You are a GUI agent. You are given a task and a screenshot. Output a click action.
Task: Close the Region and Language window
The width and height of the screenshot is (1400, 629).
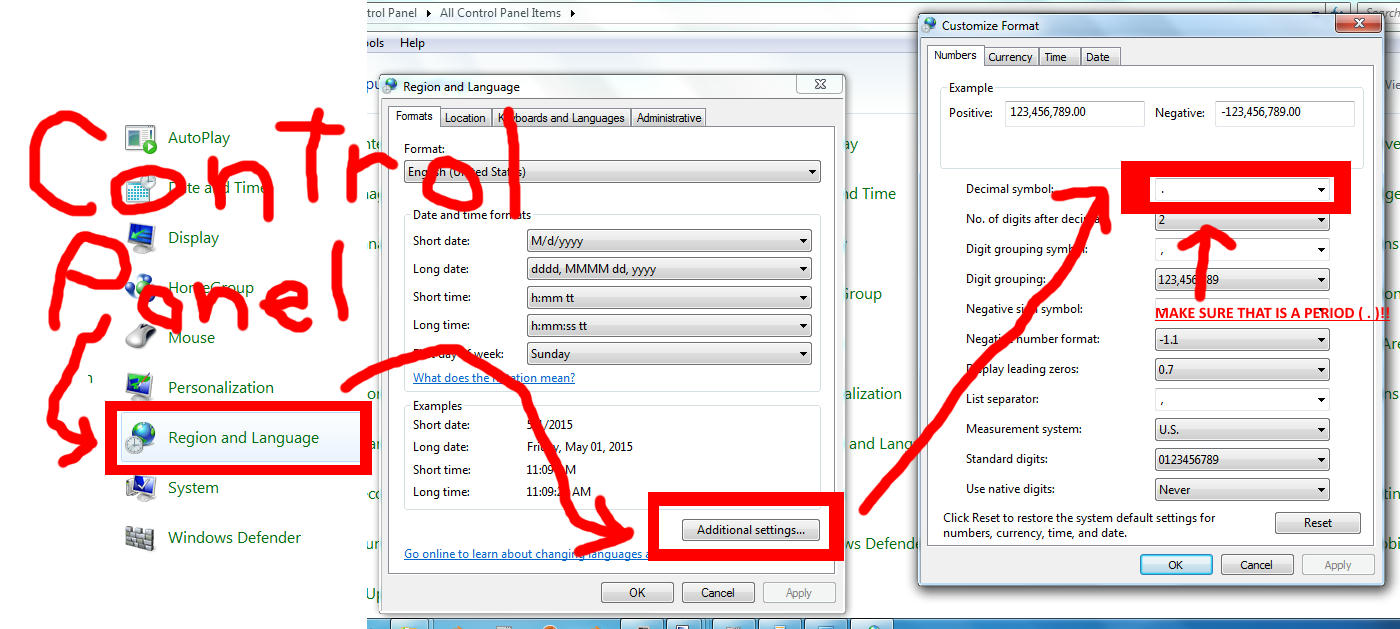pyautogui.click(x=820, y=85)
